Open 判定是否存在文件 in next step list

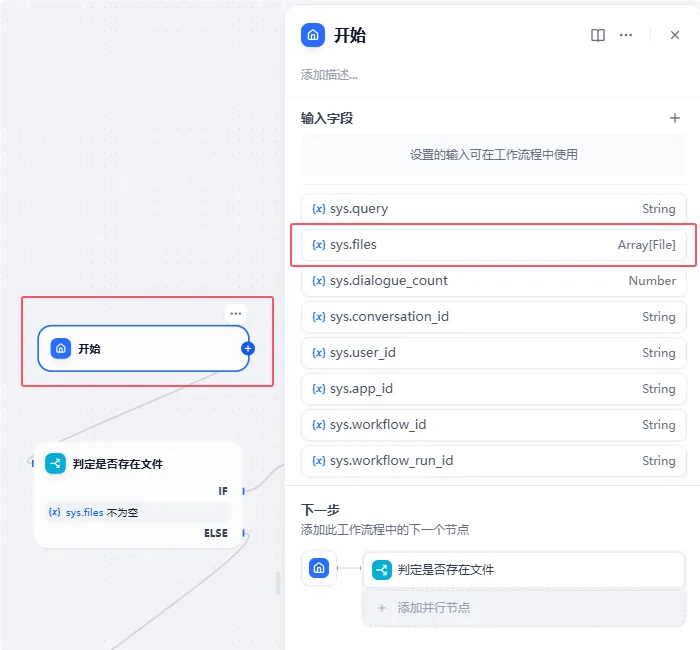coord(524,570)
